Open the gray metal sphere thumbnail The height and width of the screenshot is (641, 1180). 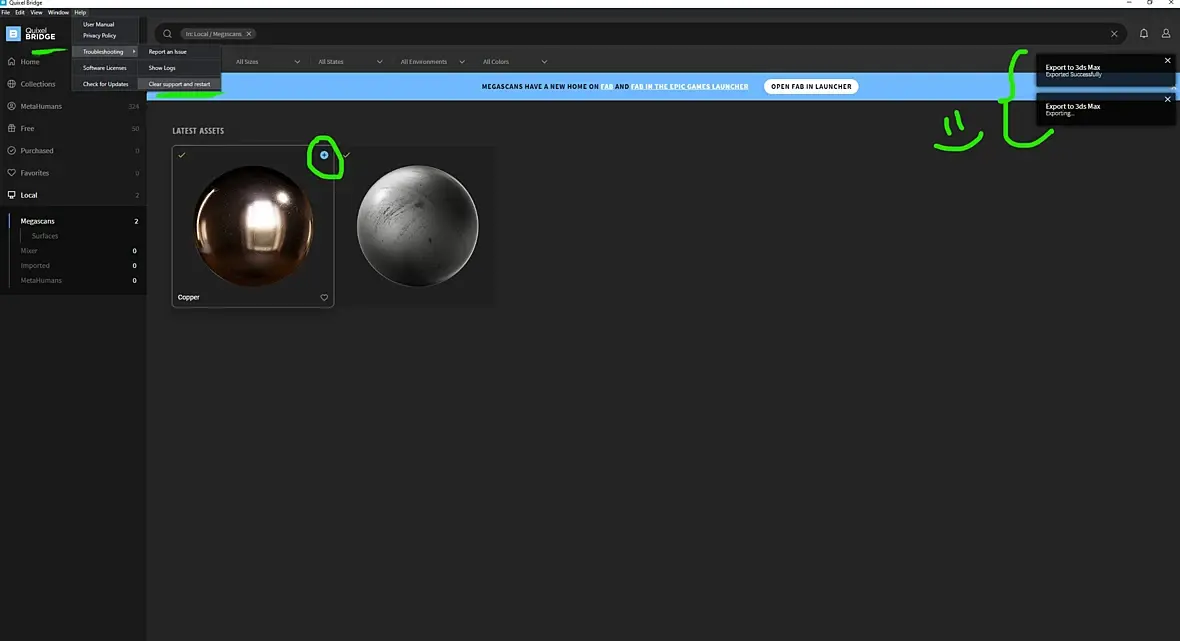(x=418, y=226)
